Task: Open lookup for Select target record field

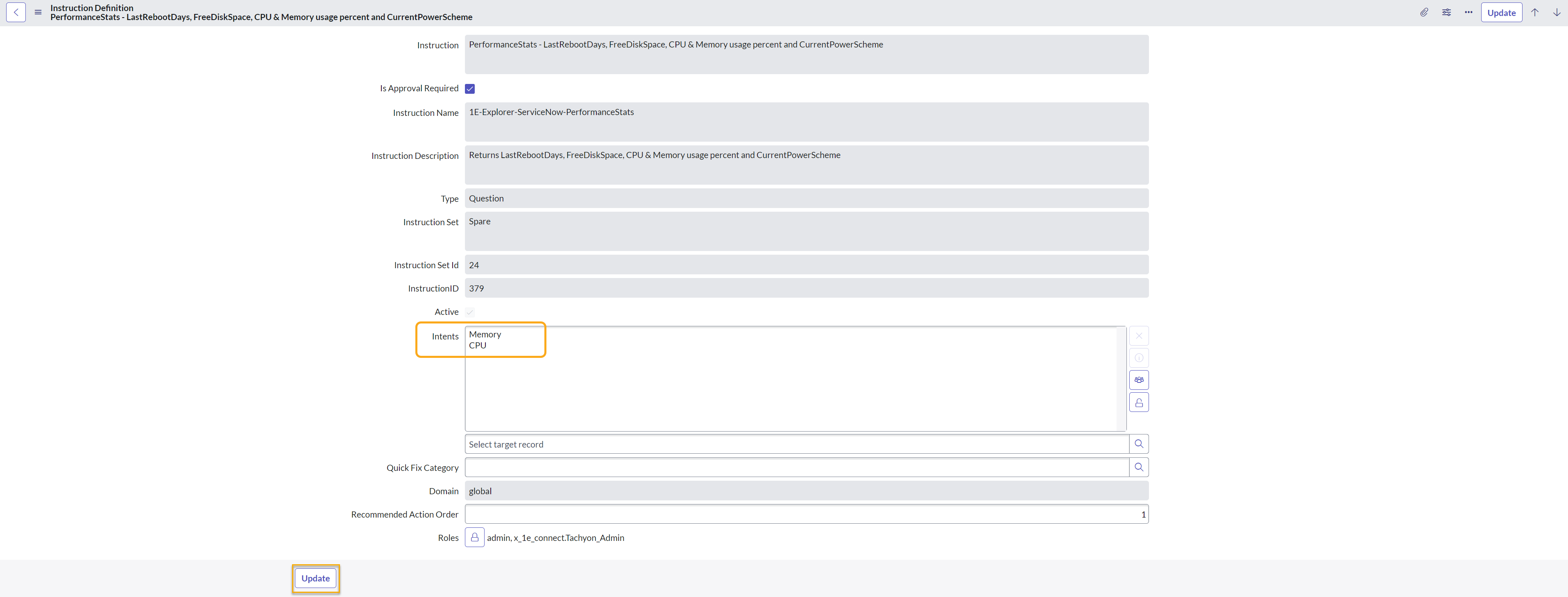Action: pyautogui.click(x=1138, y=444)
